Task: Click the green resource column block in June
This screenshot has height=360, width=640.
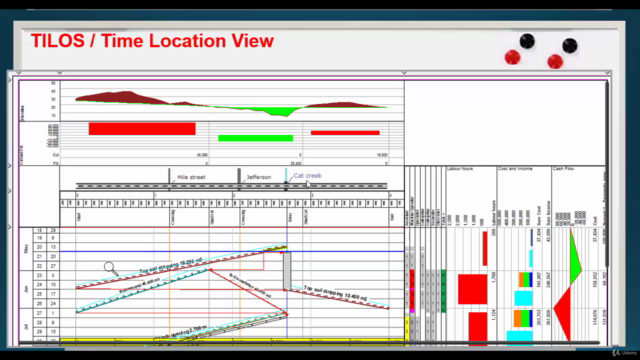Action: [443, 291]
